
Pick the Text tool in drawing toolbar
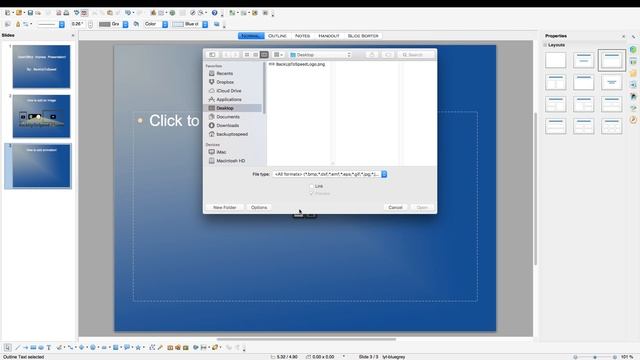coord(49,347)
